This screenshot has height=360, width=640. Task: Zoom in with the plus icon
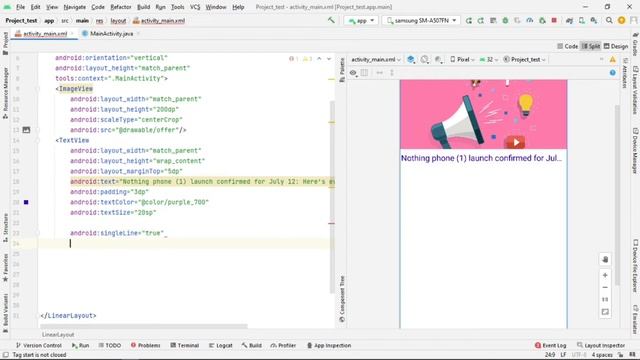point(605,275)
